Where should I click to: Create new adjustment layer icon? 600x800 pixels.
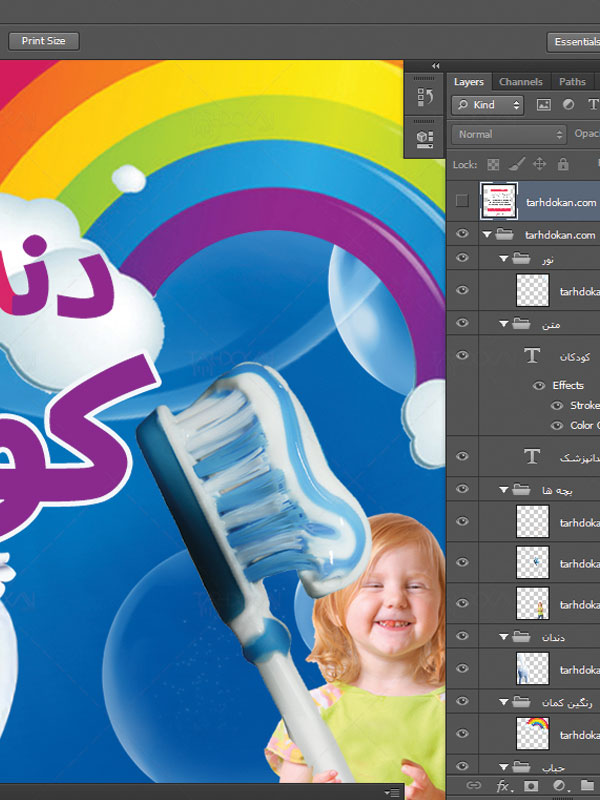click(x=560, y=786)
